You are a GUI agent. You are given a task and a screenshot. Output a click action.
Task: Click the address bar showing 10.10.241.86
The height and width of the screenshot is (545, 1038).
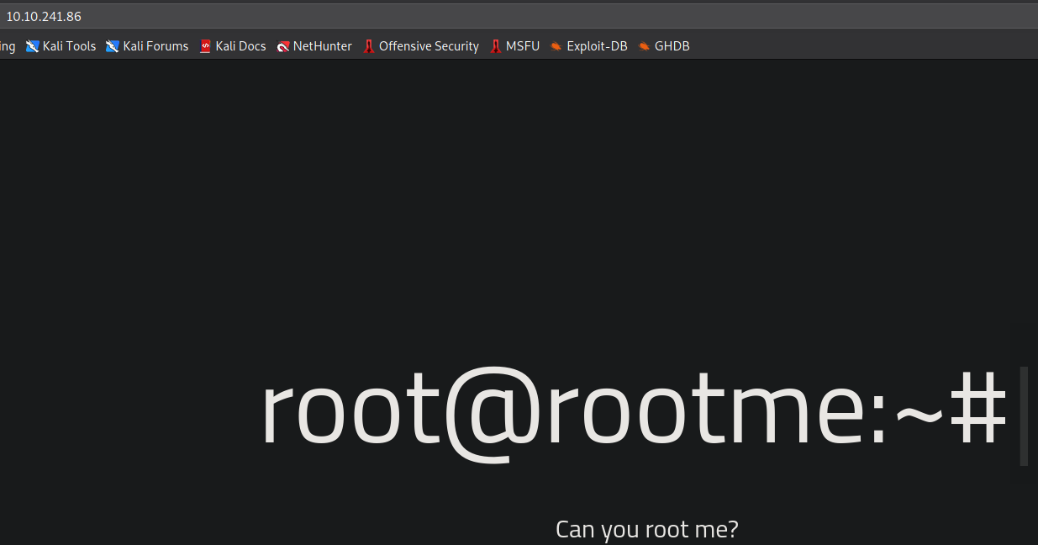point(519,17)
